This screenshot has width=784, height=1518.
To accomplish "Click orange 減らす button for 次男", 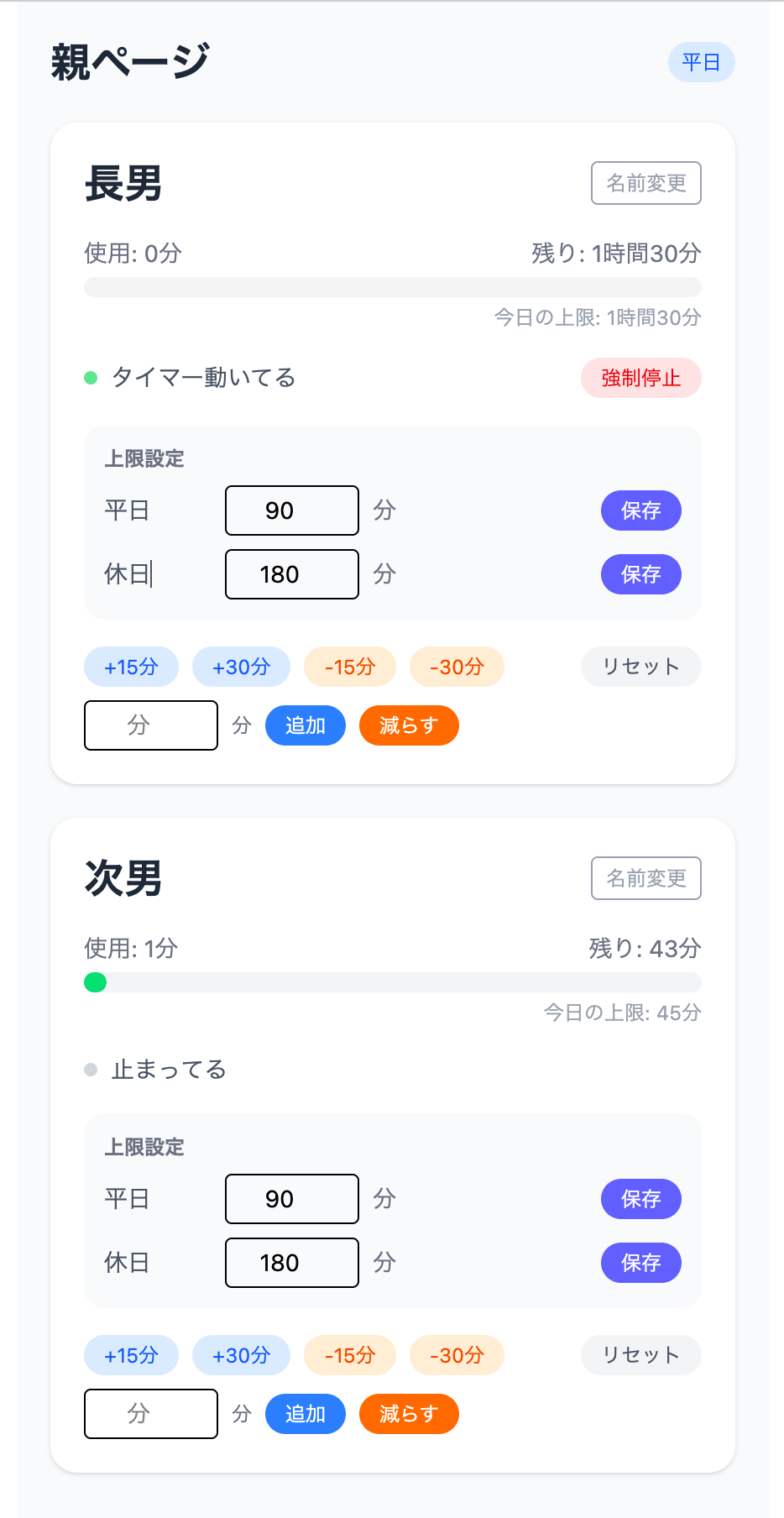I will (409, 1414).
